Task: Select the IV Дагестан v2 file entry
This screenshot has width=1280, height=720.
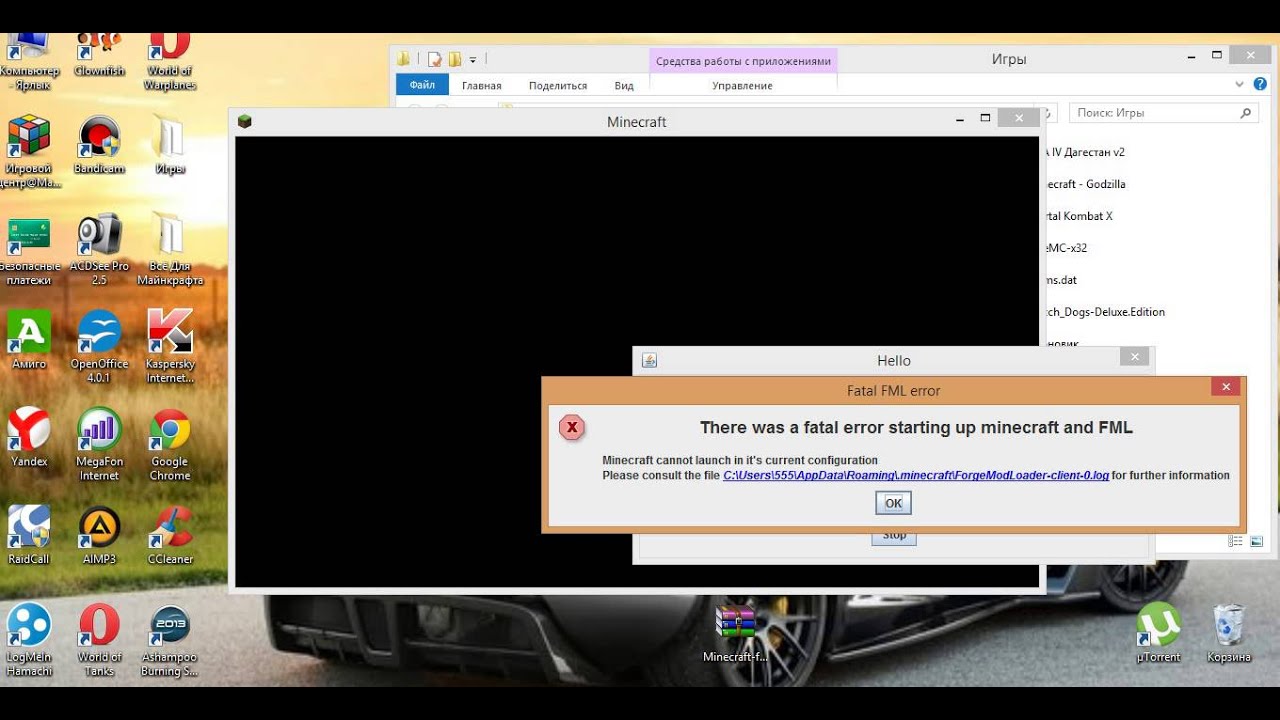Action: [x=1085, y=152]
